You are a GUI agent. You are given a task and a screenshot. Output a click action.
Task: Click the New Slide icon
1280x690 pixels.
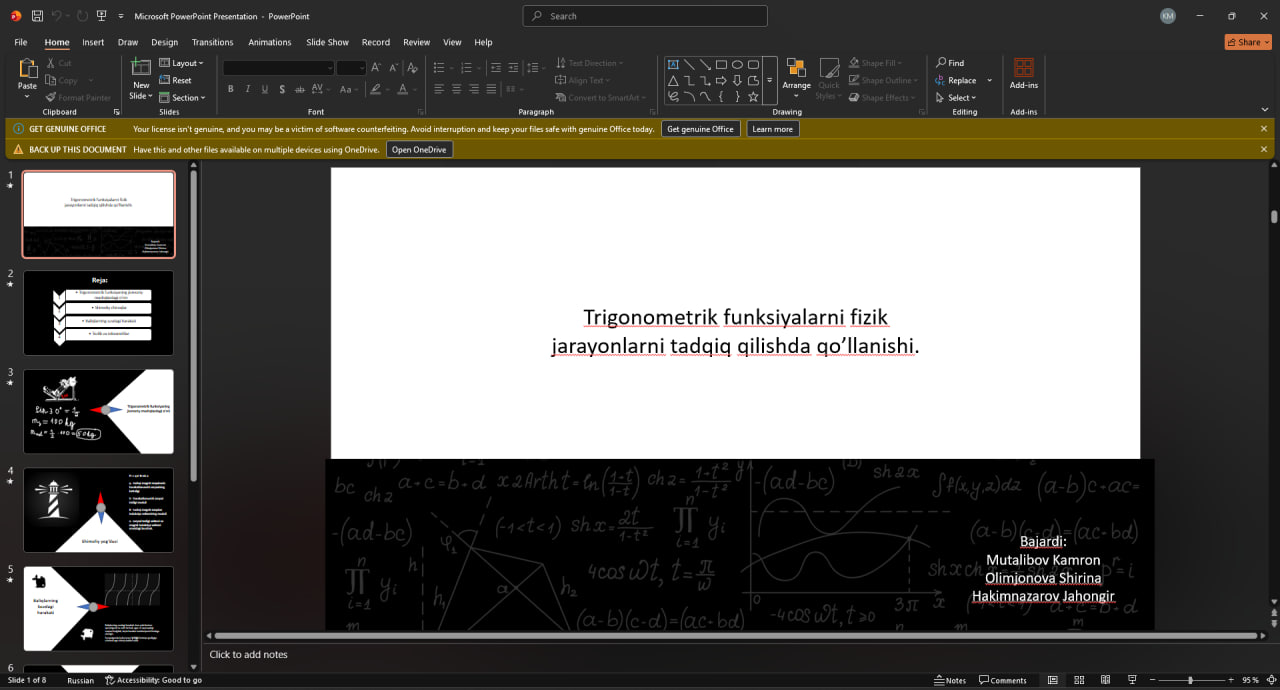tap(141, 67)
